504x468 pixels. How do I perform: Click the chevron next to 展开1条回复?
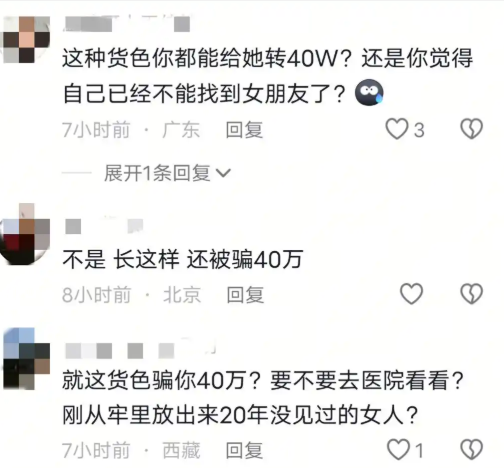[x=223, y=173]
